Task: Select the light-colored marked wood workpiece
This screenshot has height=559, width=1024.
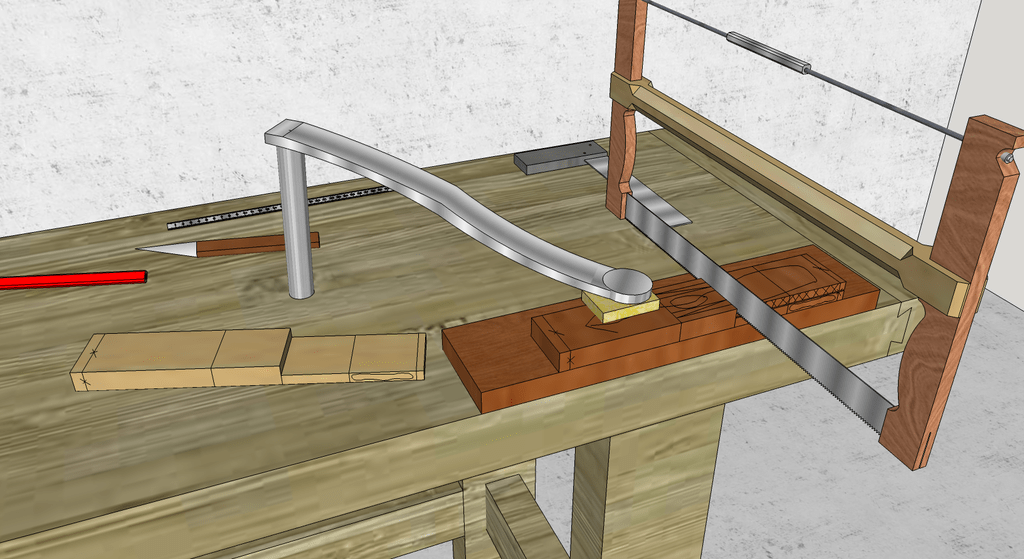Action: pos(248,359)
